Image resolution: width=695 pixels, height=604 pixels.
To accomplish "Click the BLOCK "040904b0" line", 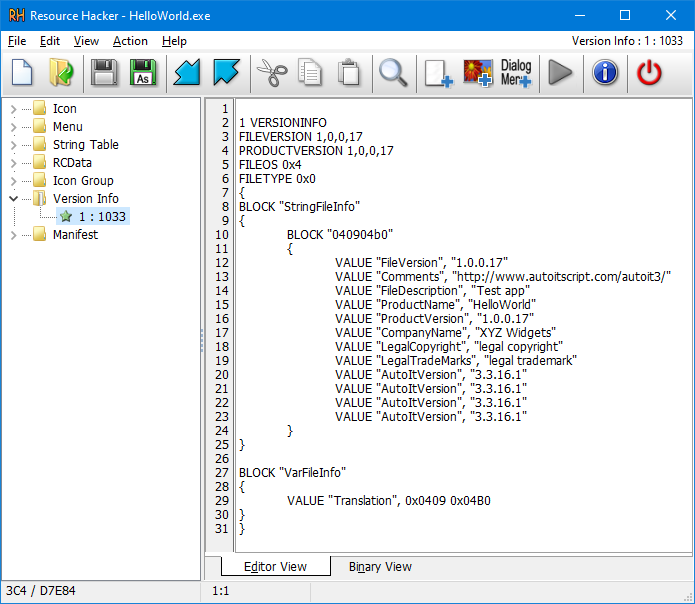I will (340, 234).
